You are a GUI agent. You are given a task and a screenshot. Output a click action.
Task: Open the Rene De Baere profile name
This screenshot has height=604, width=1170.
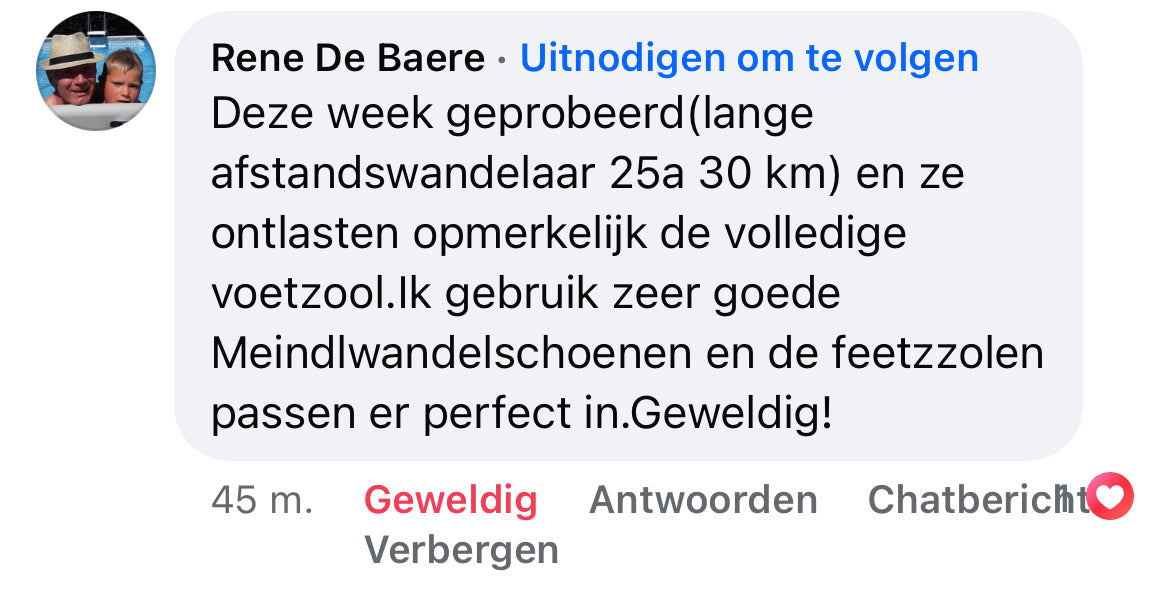tap(348, 58)
